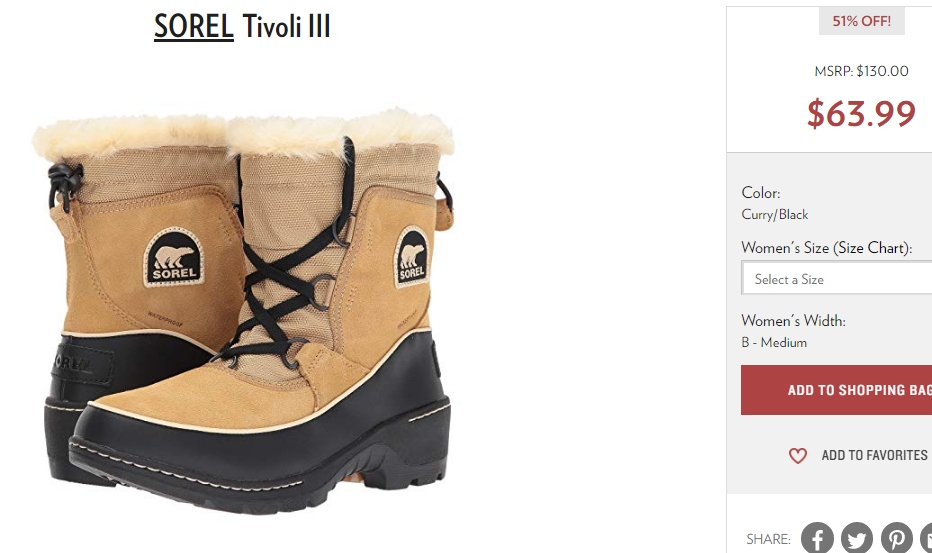The image size is (932, 553).
Task: Open the Select a Size dropdown
Action: (837, 278)
